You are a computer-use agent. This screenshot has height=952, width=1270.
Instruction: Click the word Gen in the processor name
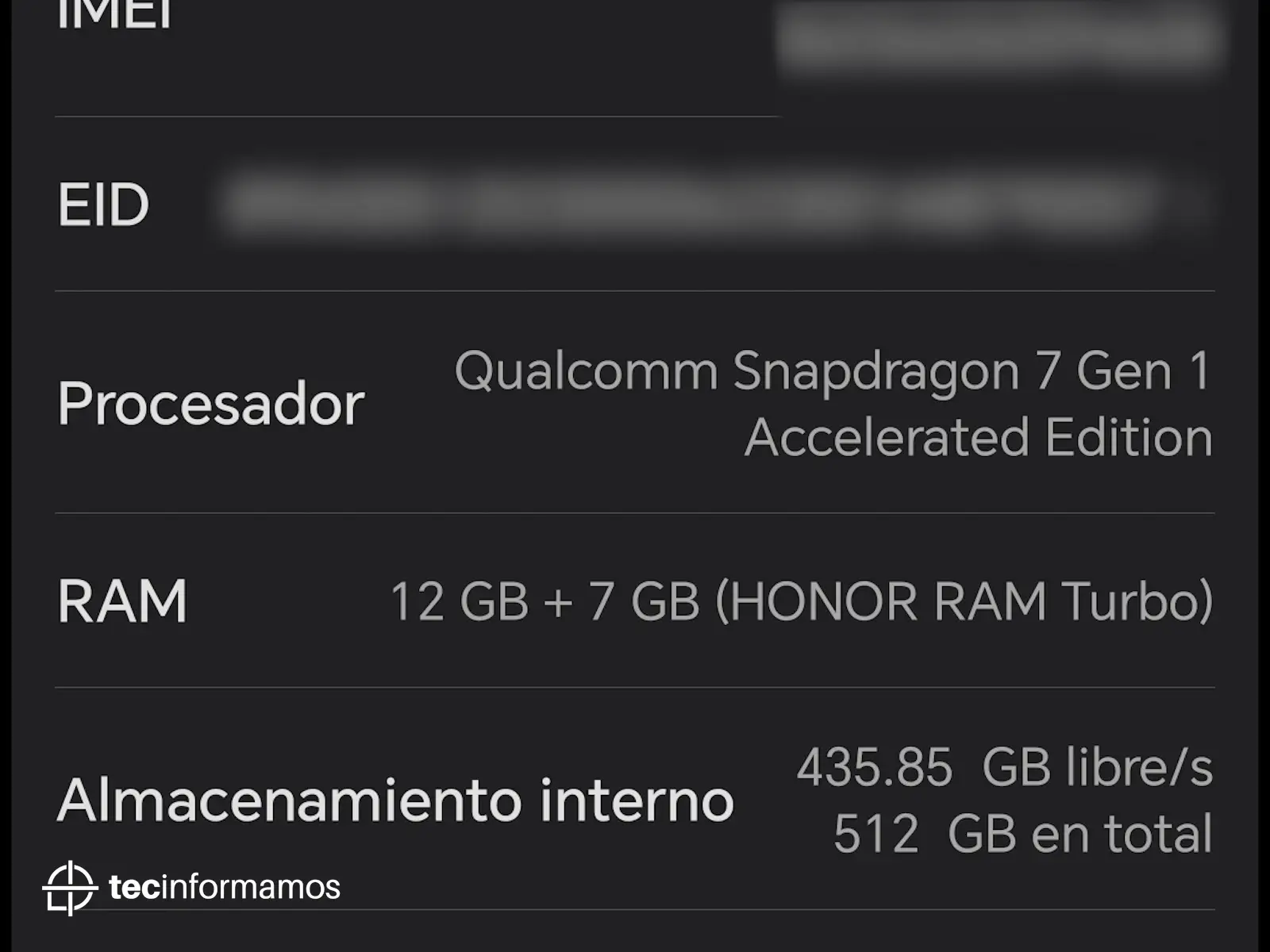[x=1124, y=370]
